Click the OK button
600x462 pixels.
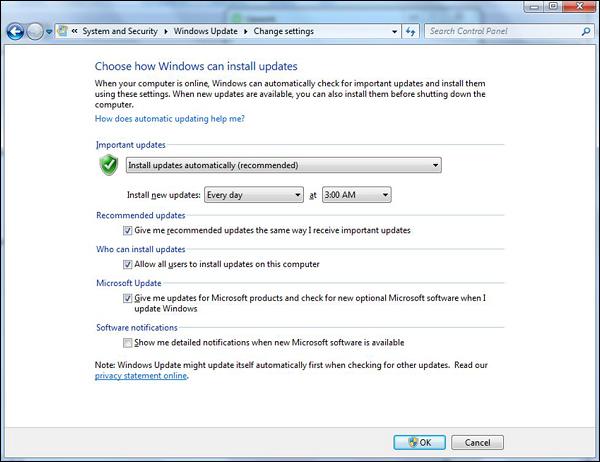[x=419, y=442]
